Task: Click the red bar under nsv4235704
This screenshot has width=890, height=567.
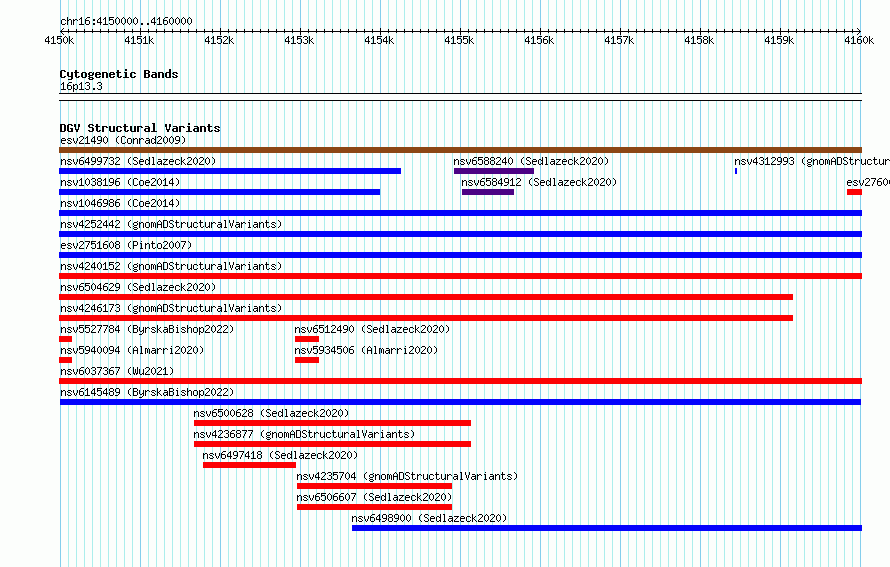Action: tap(375, 486)
